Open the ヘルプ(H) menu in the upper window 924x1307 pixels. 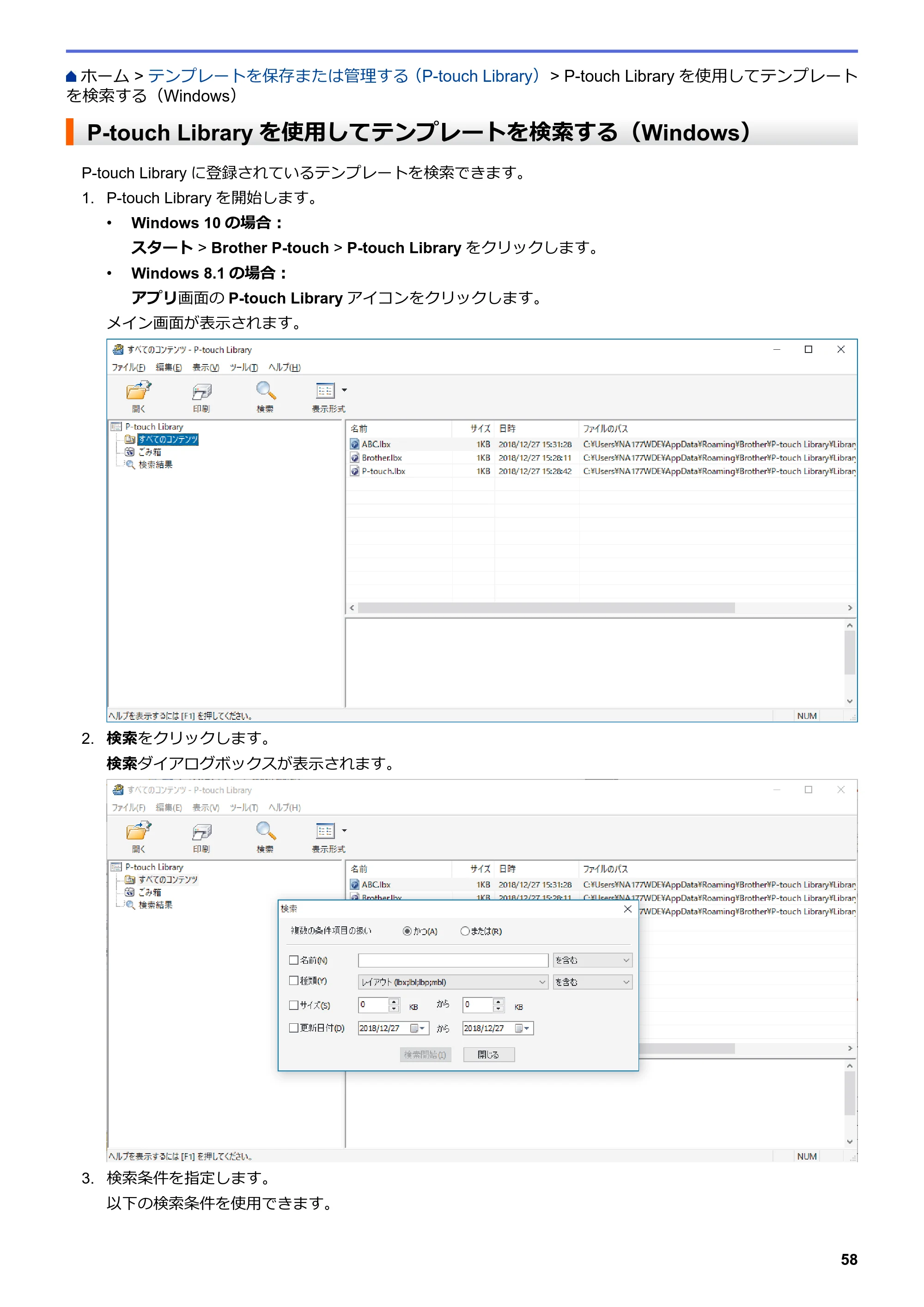tap(285, 367)
